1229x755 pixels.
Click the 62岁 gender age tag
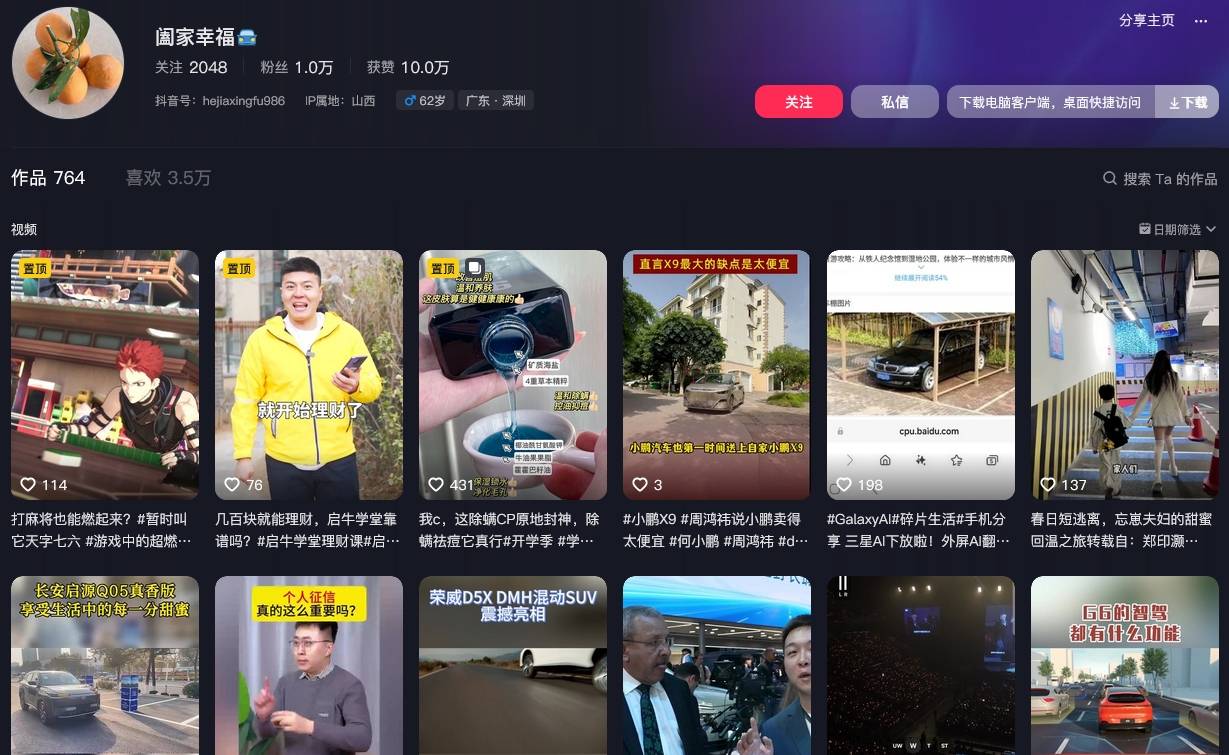424,101
